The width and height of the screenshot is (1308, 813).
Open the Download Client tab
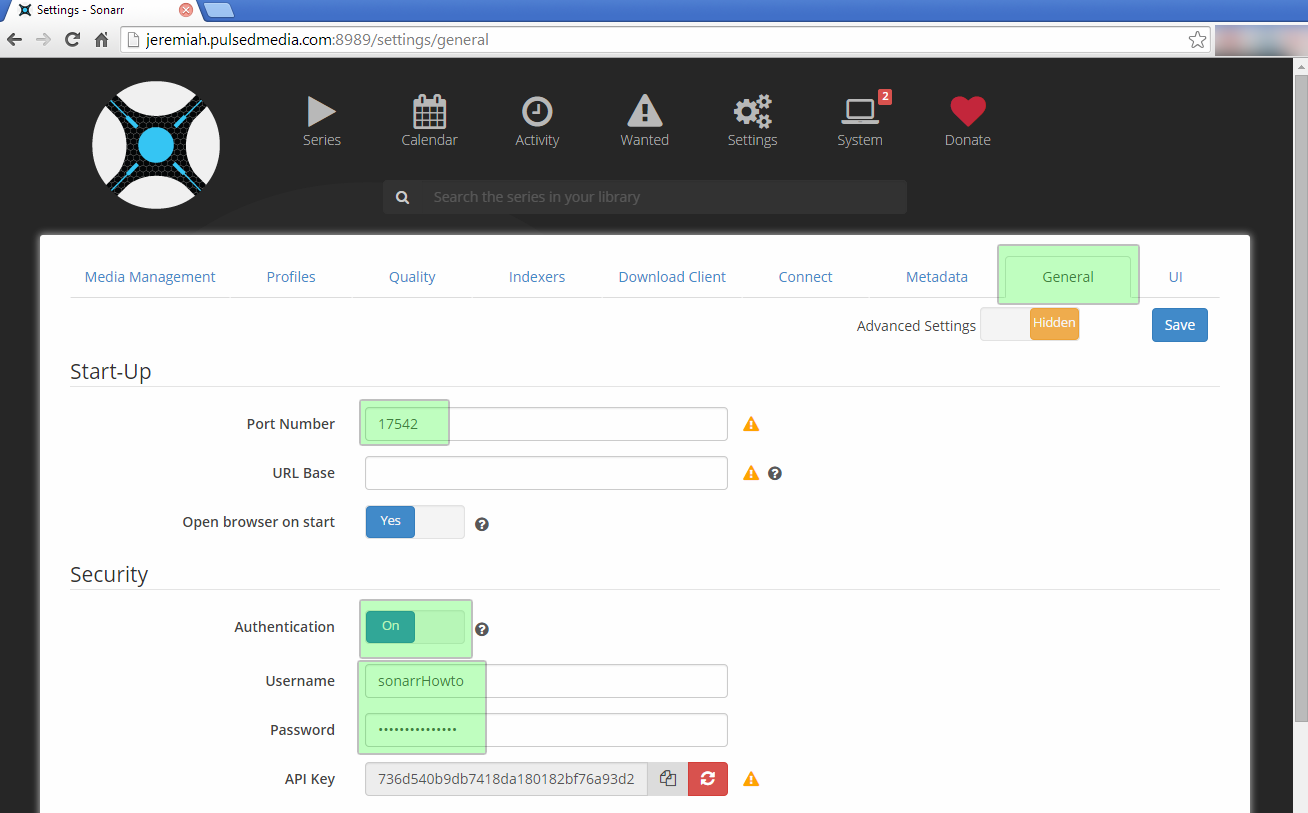coord(672,277)
